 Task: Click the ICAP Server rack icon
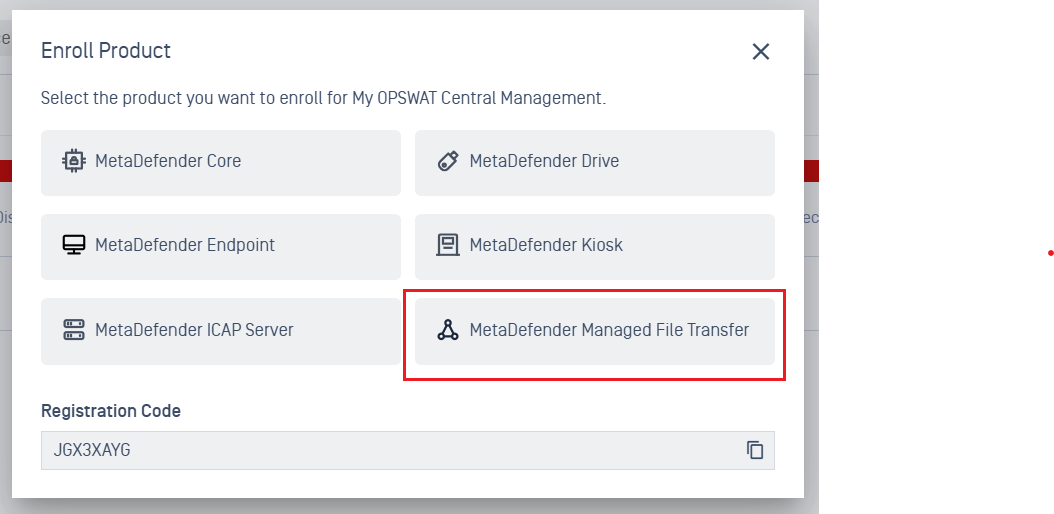[73, 330]
